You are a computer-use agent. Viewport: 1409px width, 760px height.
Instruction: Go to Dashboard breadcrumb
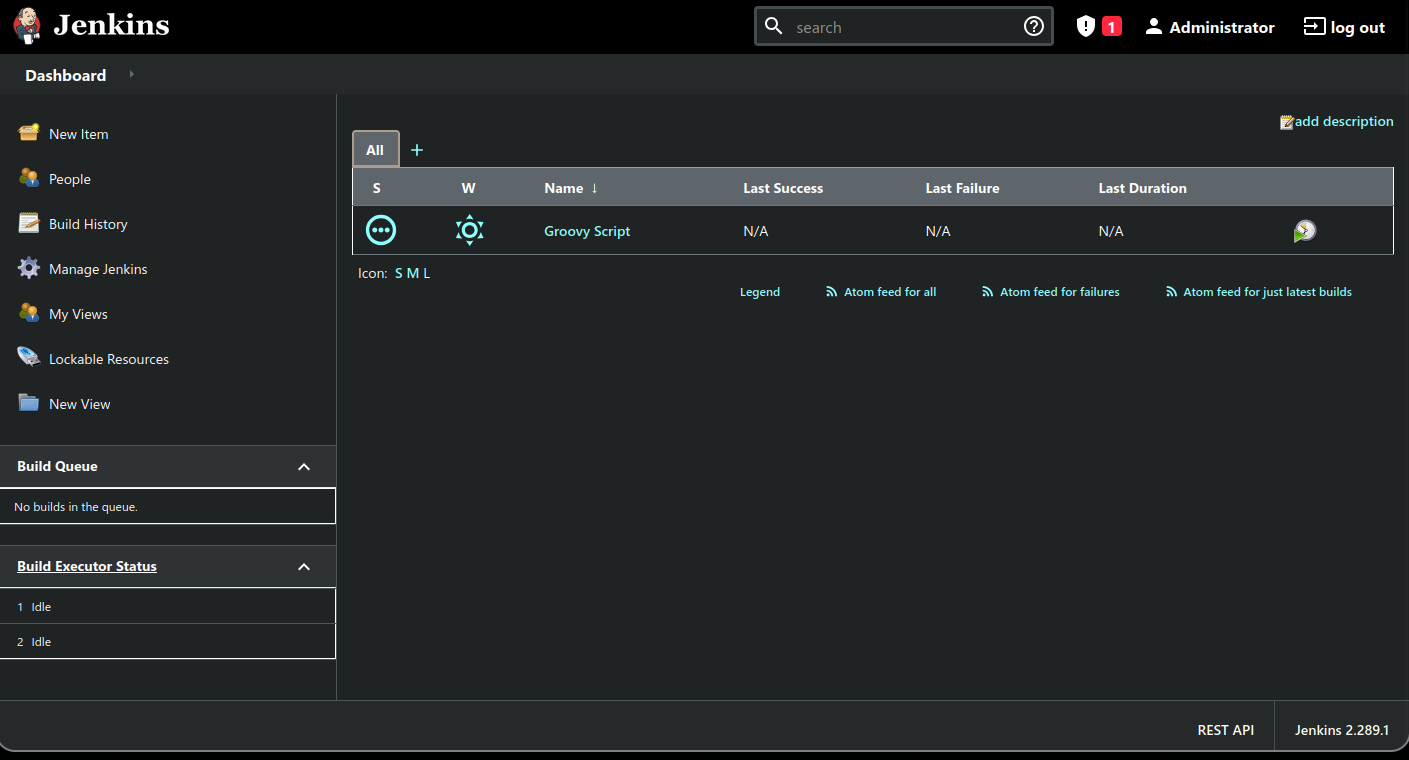(x=65, y=75)
